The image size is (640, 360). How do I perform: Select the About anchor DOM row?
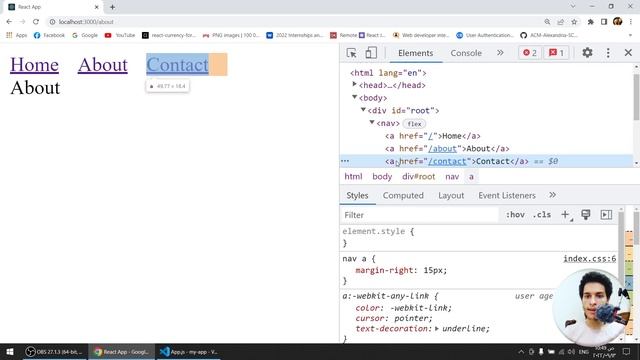[447, 149]
